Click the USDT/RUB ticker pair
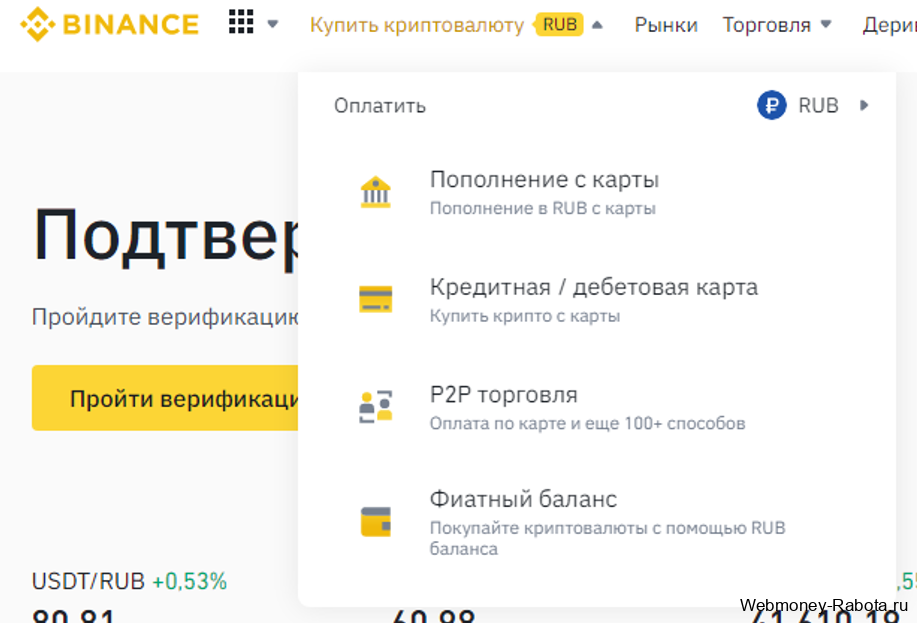The height and width of the screenshot is (623, 917). click(88, 581)
